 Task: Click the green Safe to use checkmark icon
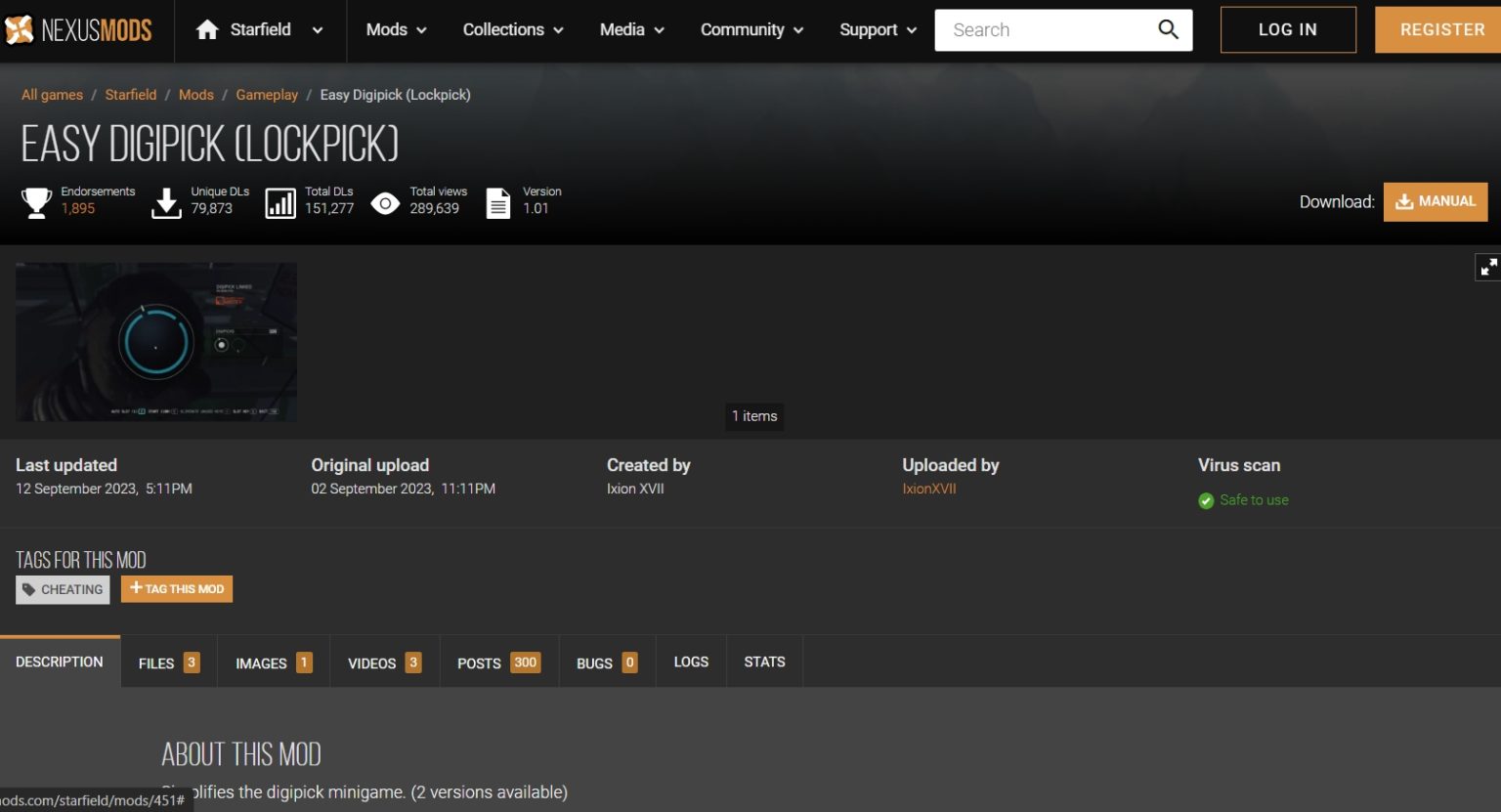coord(1206,500)
